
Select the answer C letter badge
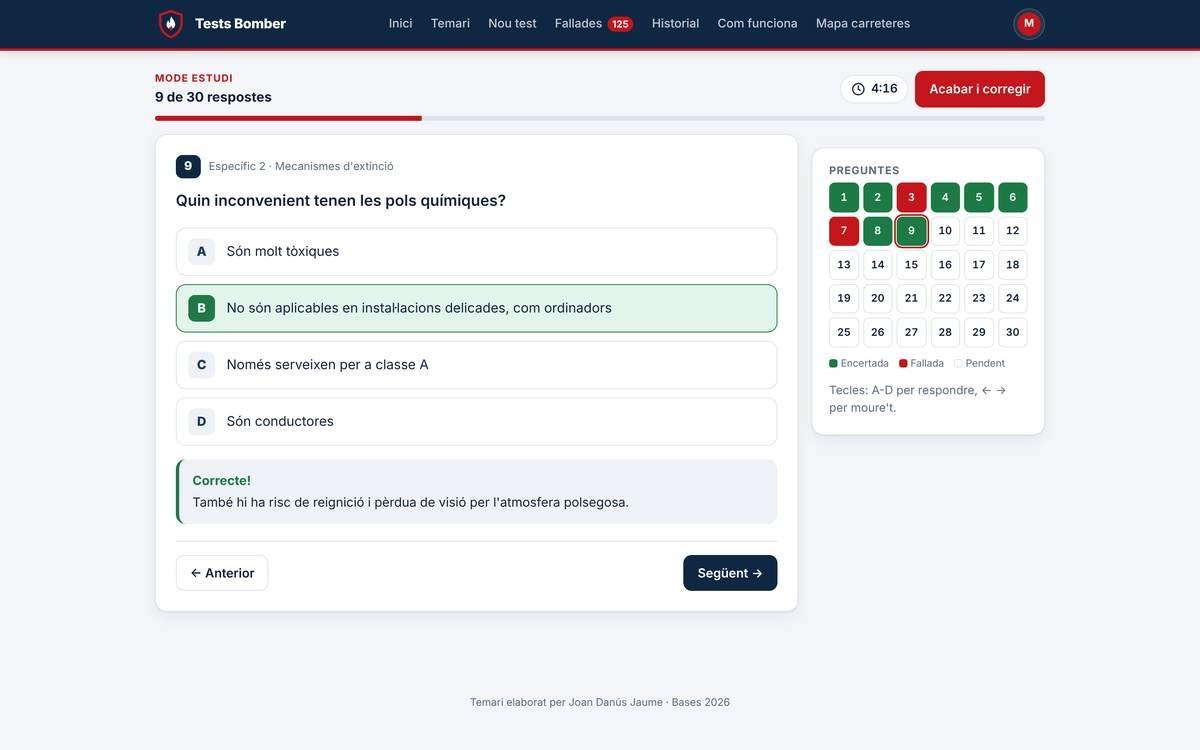pyautogui.click(x=201, y=365)
